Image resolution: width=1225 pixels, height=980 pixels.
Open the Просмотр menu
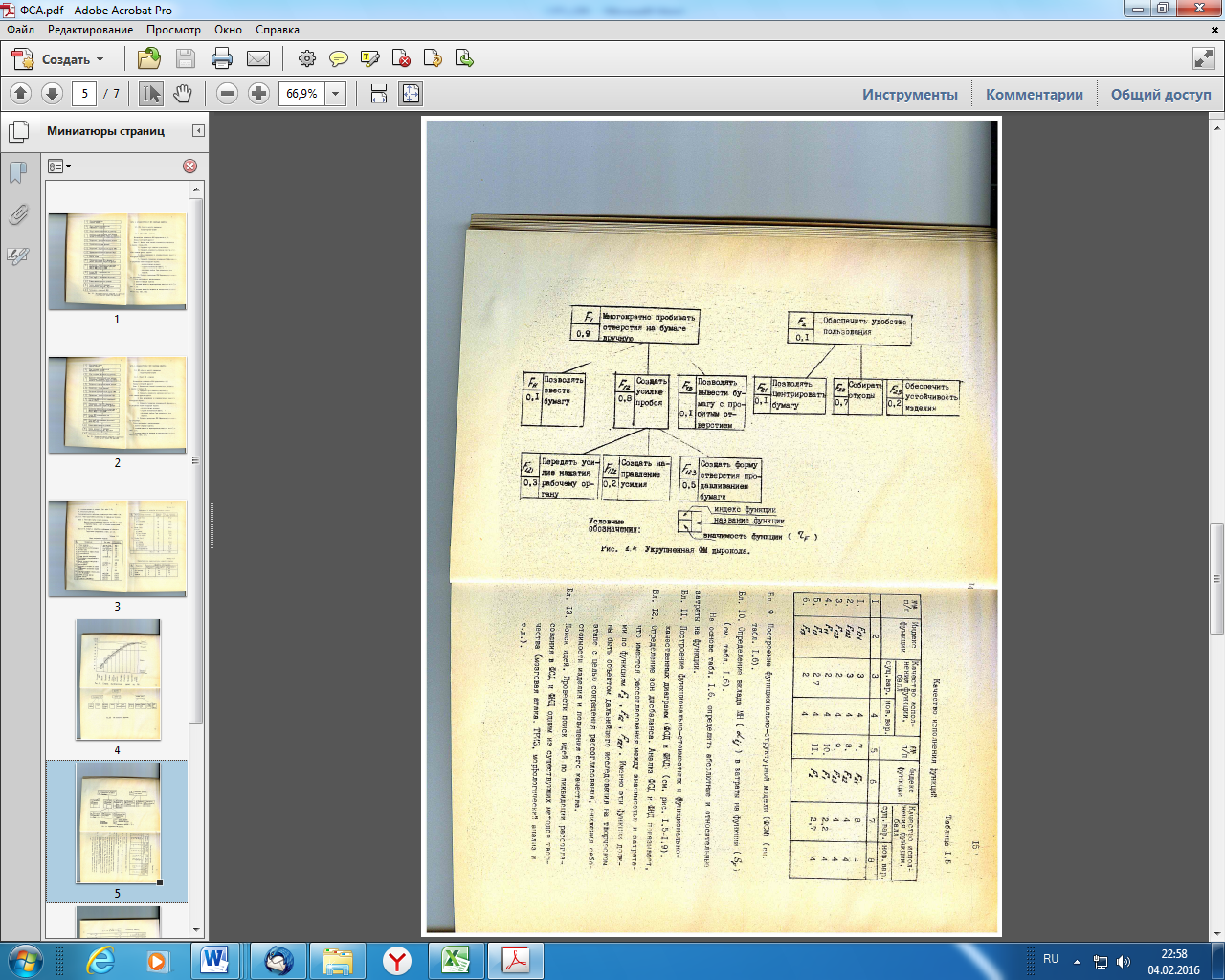coord(173,30)
